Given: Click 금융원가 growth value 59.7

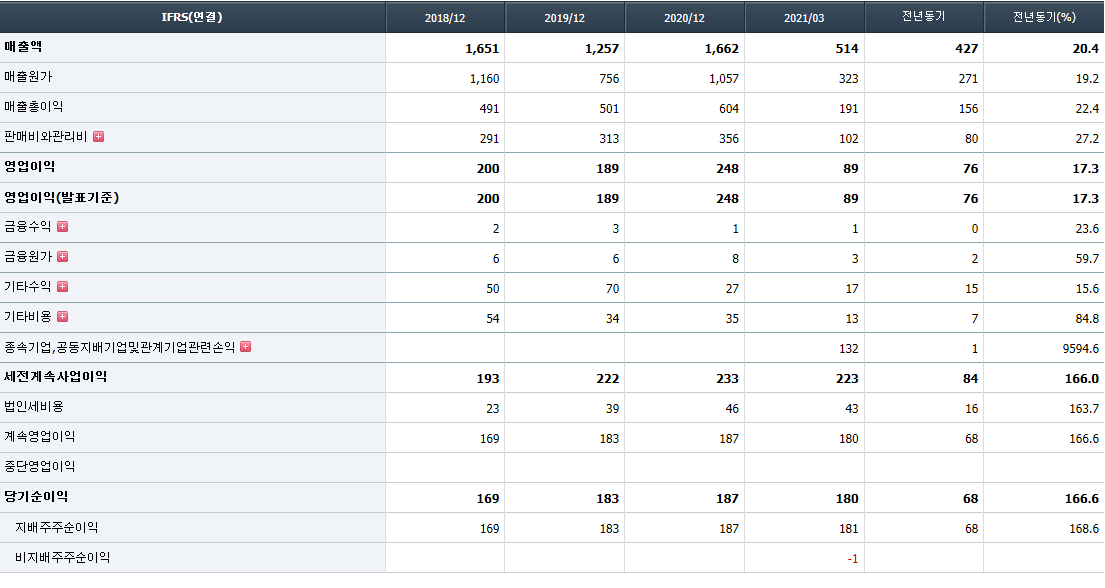Looking at the screenshot, I should click(1087, 259).
